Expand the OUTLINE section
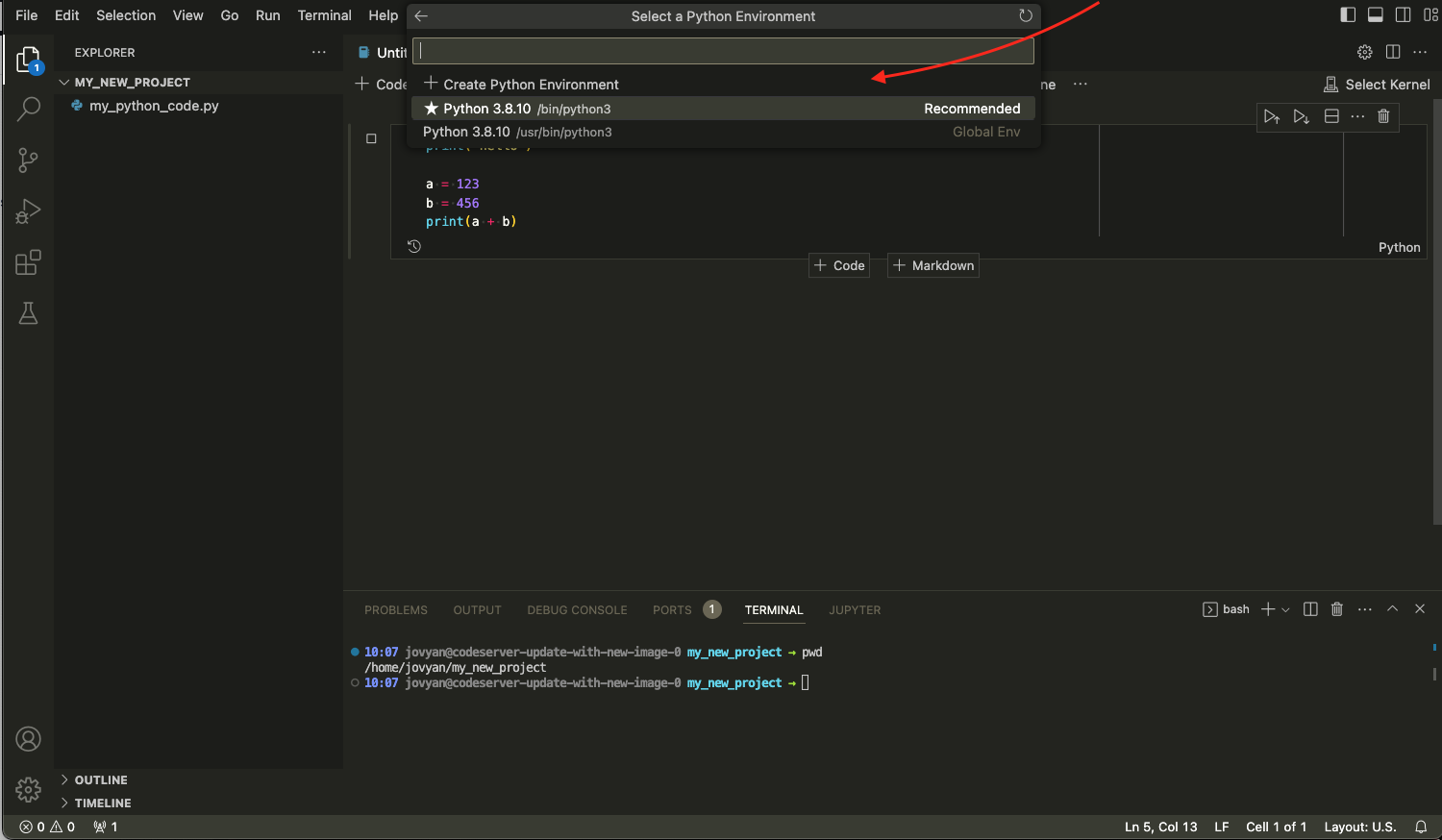The height and width of the screenshot is (840, 1442). 101,780
